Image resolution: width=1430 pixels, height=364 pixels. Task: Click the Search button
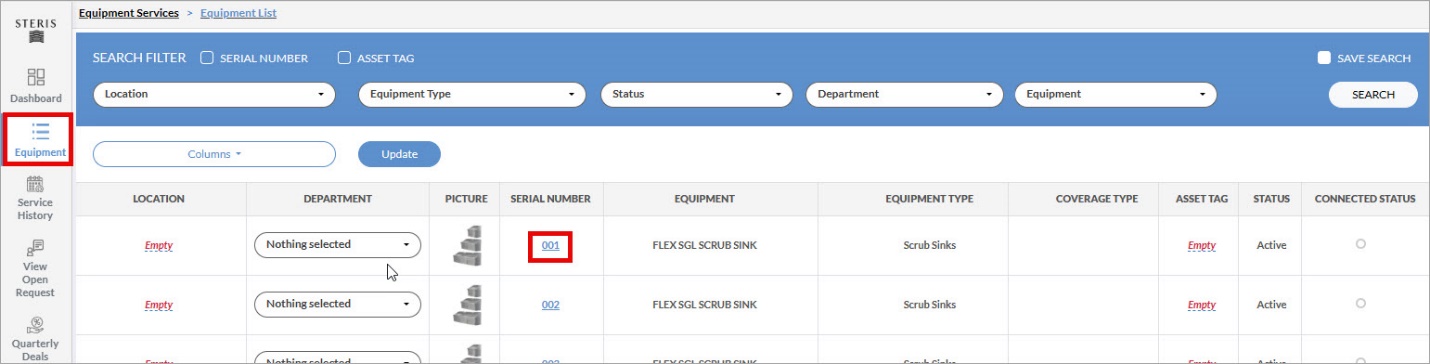[1373, 94]
